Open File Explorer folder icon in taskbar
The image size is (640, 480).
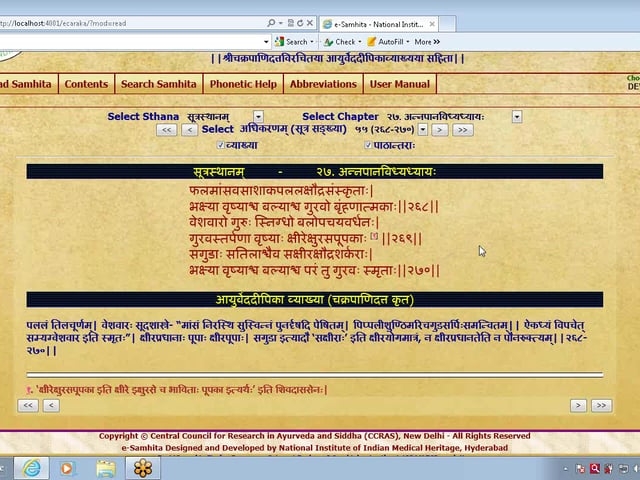[105, 467]
